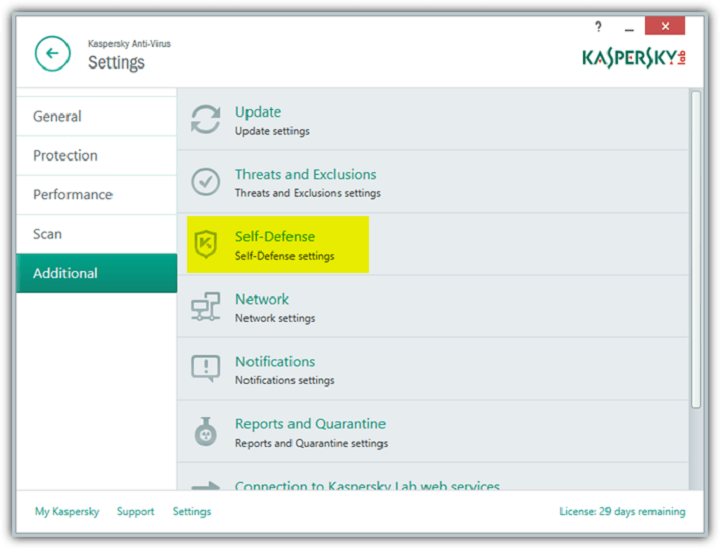
Task: Click the Threats and Exclusions checkmark icon
Action: pyautogui.click(x=205, y=181)
